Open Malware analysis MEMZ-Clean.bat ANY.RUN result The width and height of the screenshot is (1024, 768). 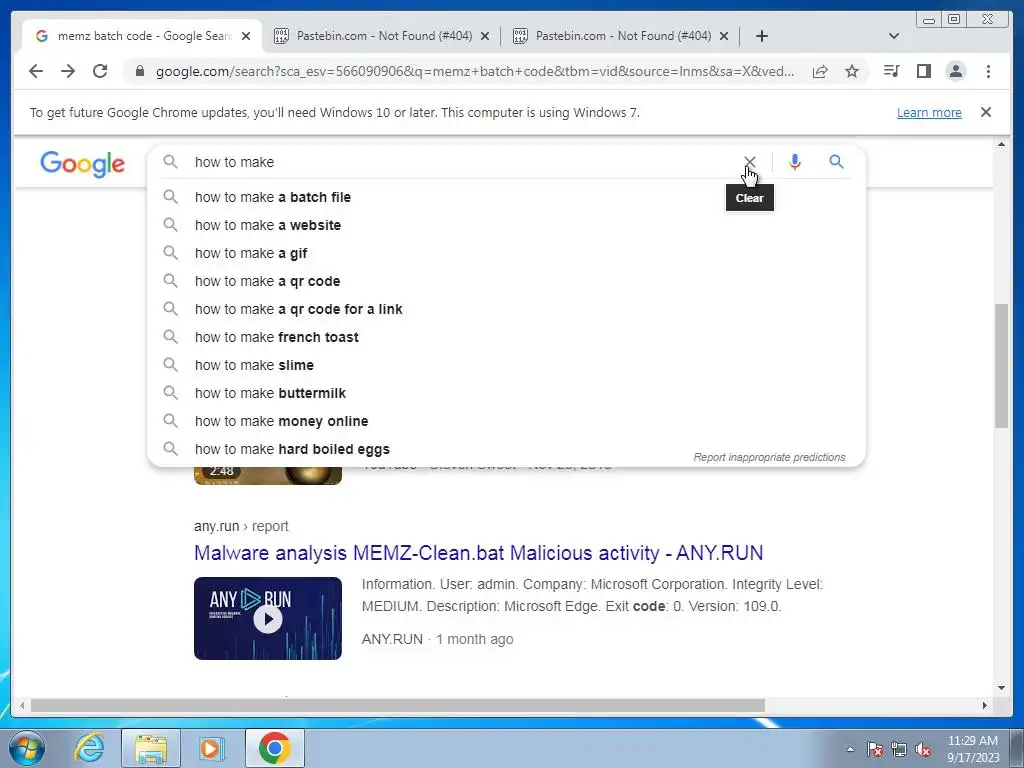(478, 552)
